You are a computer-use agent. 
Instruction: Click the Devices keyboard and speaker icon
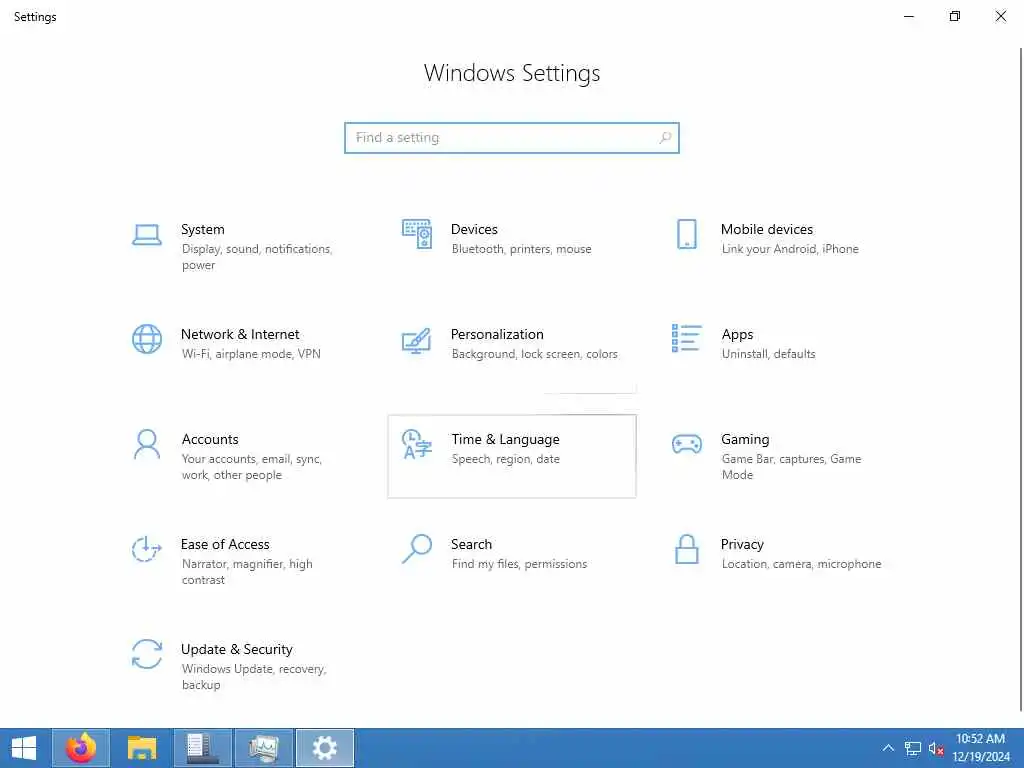point(417,234)
